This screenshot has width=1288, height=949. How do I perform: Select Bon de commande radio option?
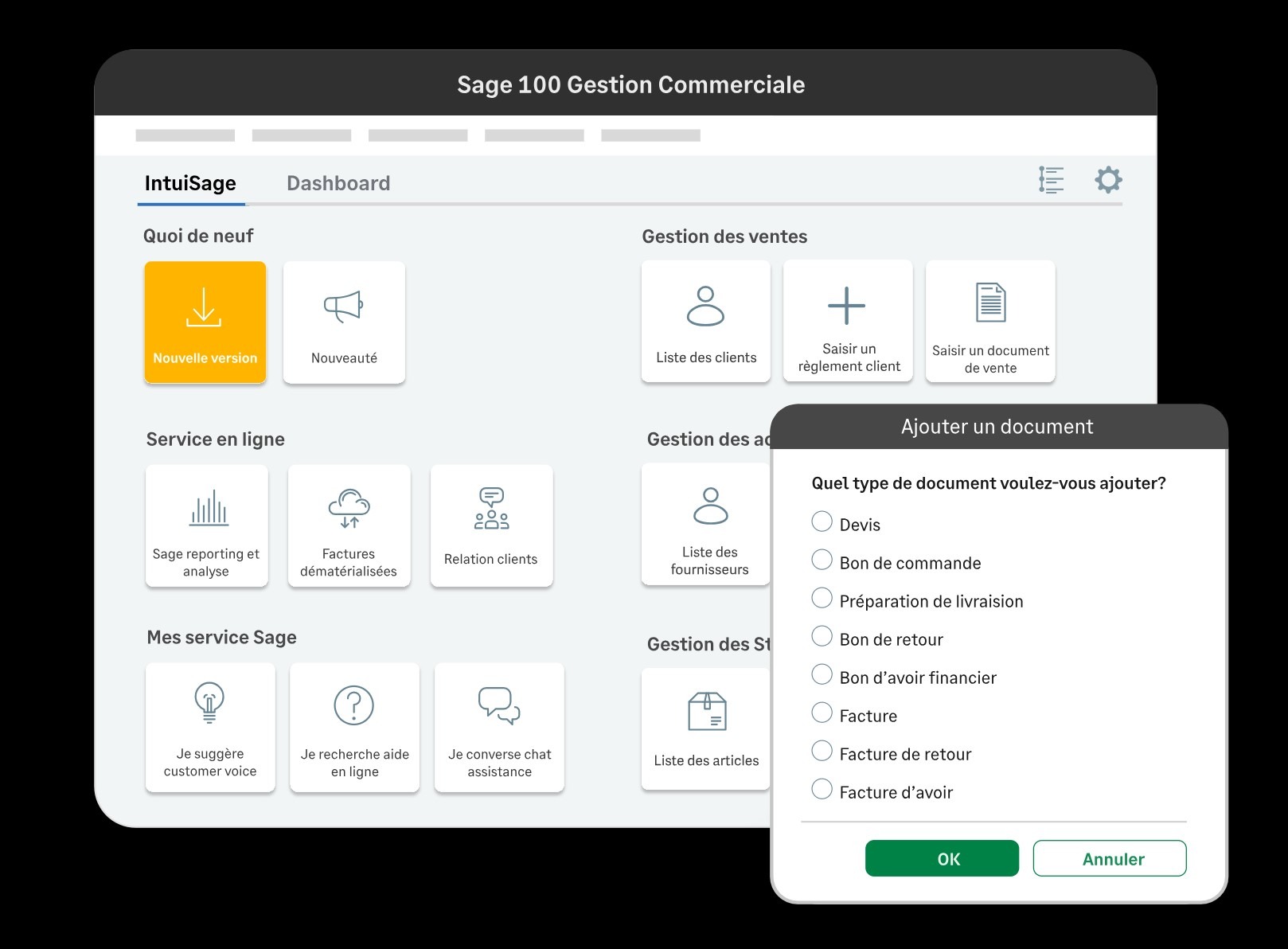tap(822, 560)
